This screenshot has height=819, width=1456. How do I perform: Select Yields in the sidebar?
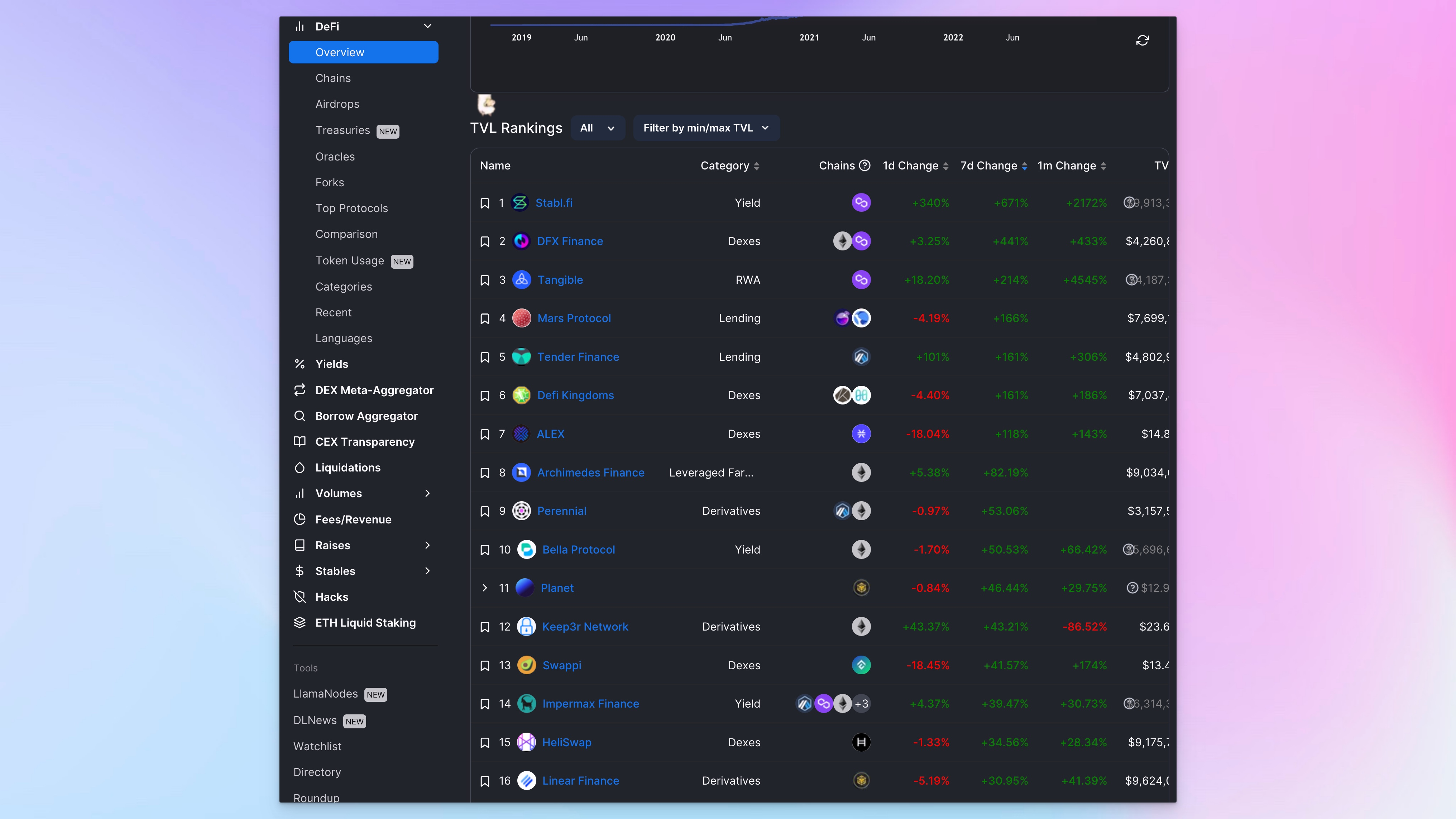(332, 364)
